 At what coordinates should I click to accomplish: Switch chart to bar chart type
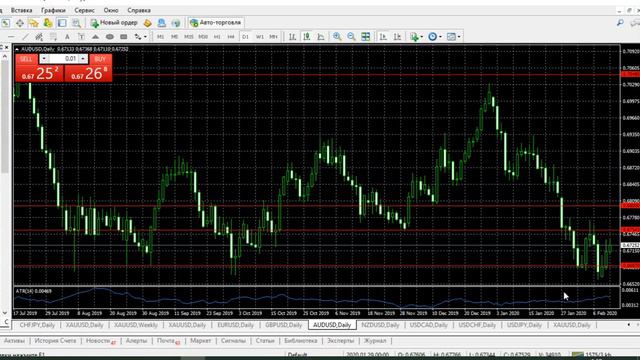tap(292, 37)
